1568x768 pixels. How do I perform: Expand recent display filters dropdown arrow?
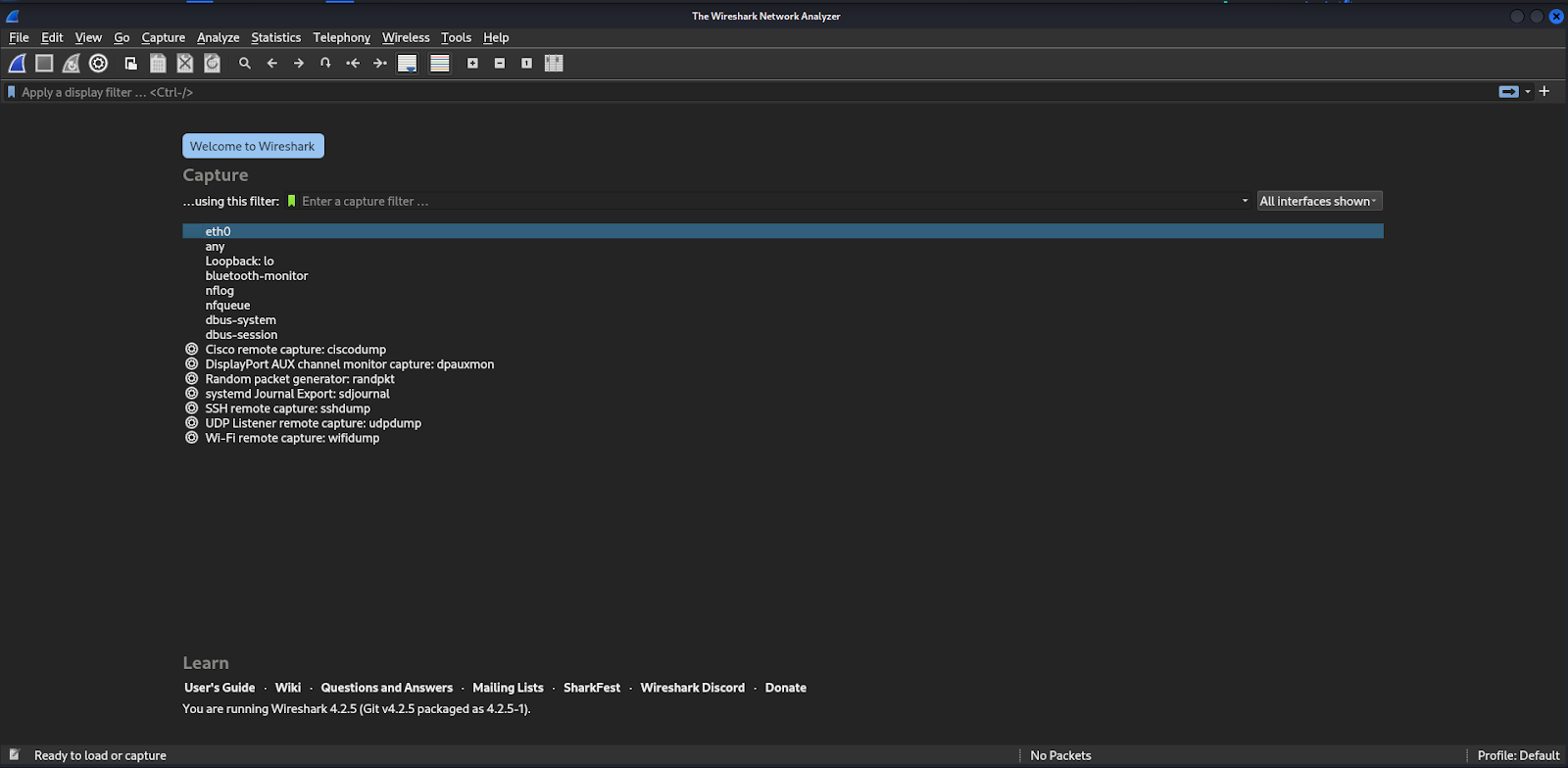click(x=1528, y=91)
